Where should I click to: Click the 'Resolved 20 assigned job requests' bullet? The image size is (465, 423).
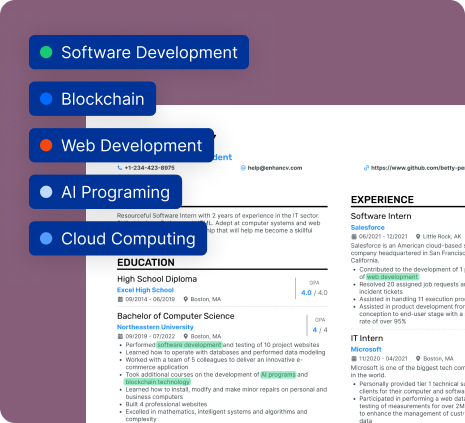[x=412, y=288]
